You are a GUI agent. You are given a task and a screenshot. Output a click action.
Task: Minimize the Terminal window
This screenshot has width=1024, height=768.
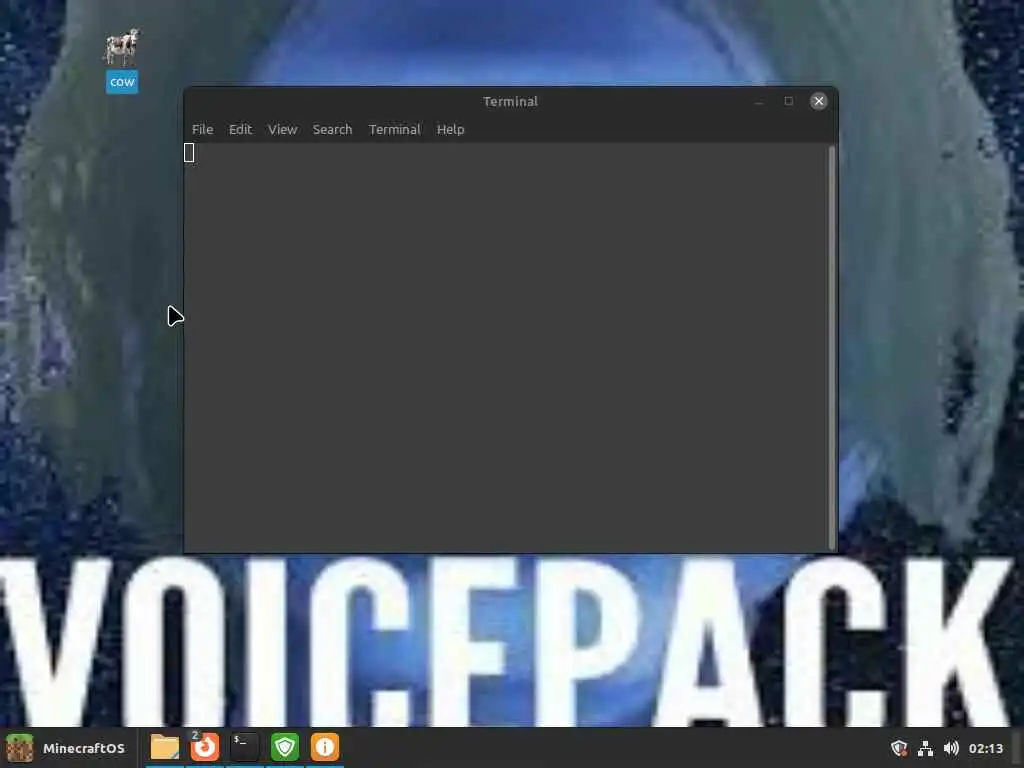759,101
